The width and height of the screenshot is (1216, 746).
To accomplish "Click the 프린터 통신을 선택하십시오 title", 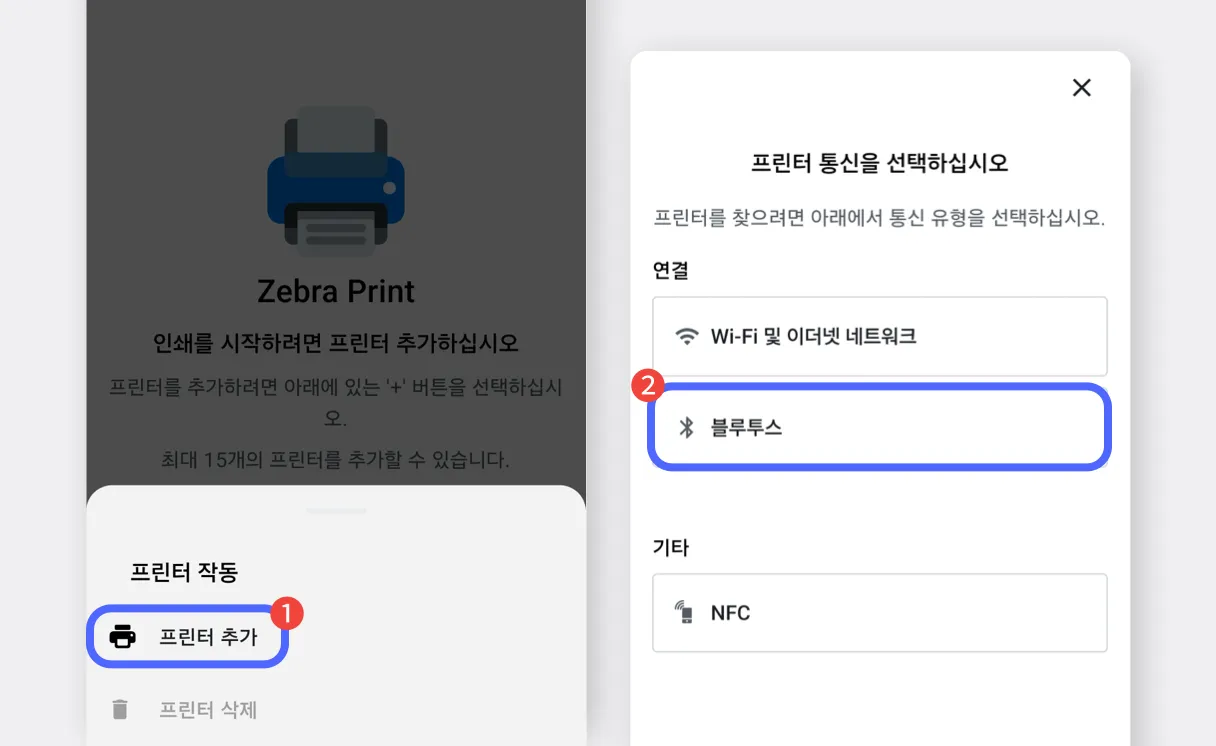I will pyautogui.click(x=879, y=163).
